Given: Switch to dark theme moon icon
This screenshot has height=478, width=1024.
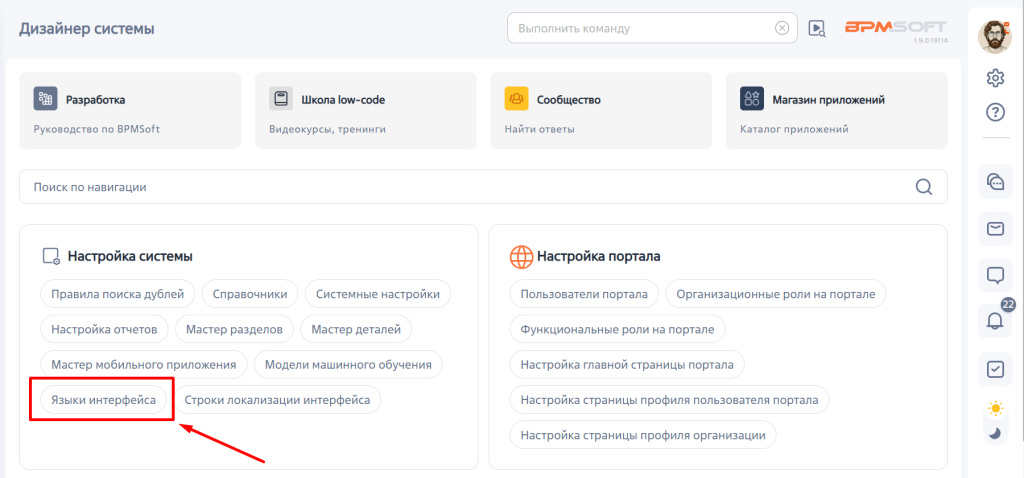Looking at the screenshot, I should pyautogui.click(x=995, y=433).
